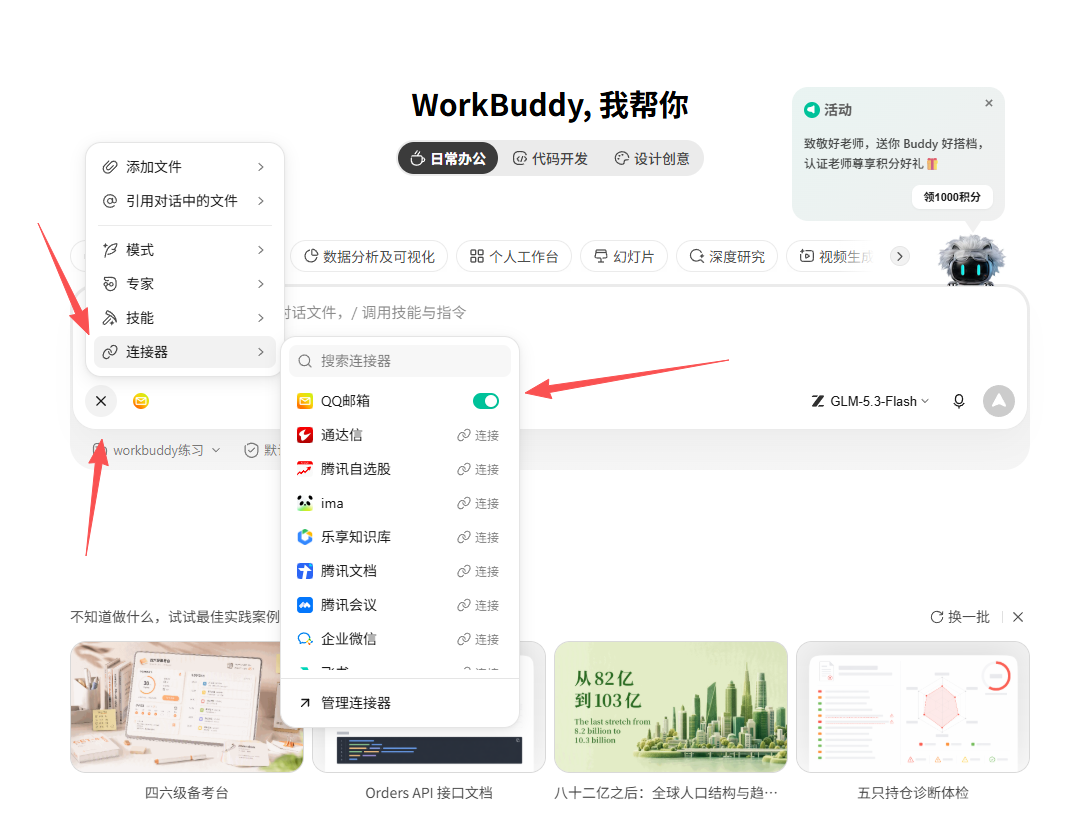The height and width of the screenshot is (823, 1089).
Task: Click the 添加文件 paperclip icon
Action: tap(110, 167)
